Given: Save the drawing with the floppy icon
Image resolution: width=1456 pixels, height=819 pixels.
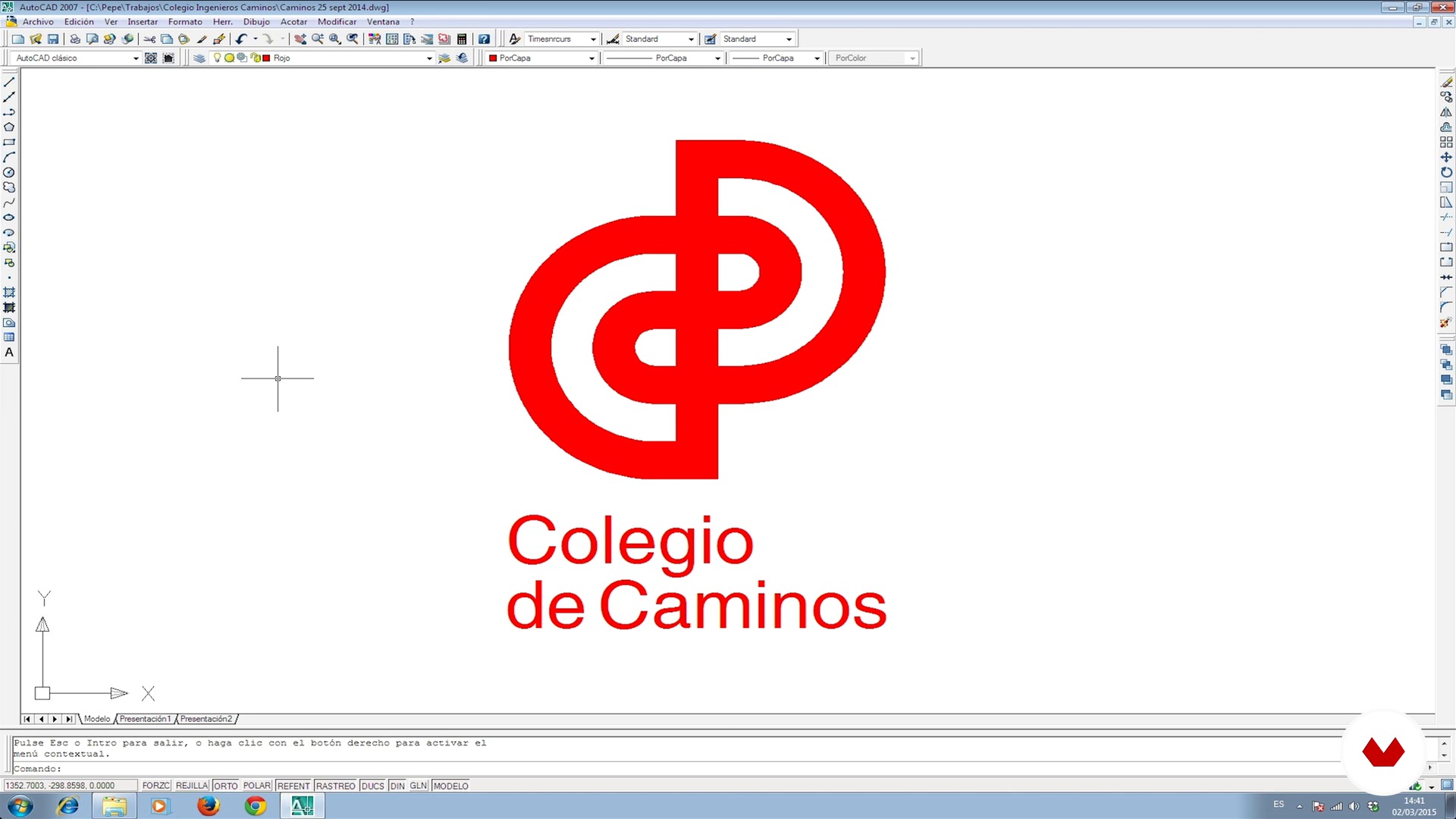Looking at the screenshot, I should click(x=53, y=39).
